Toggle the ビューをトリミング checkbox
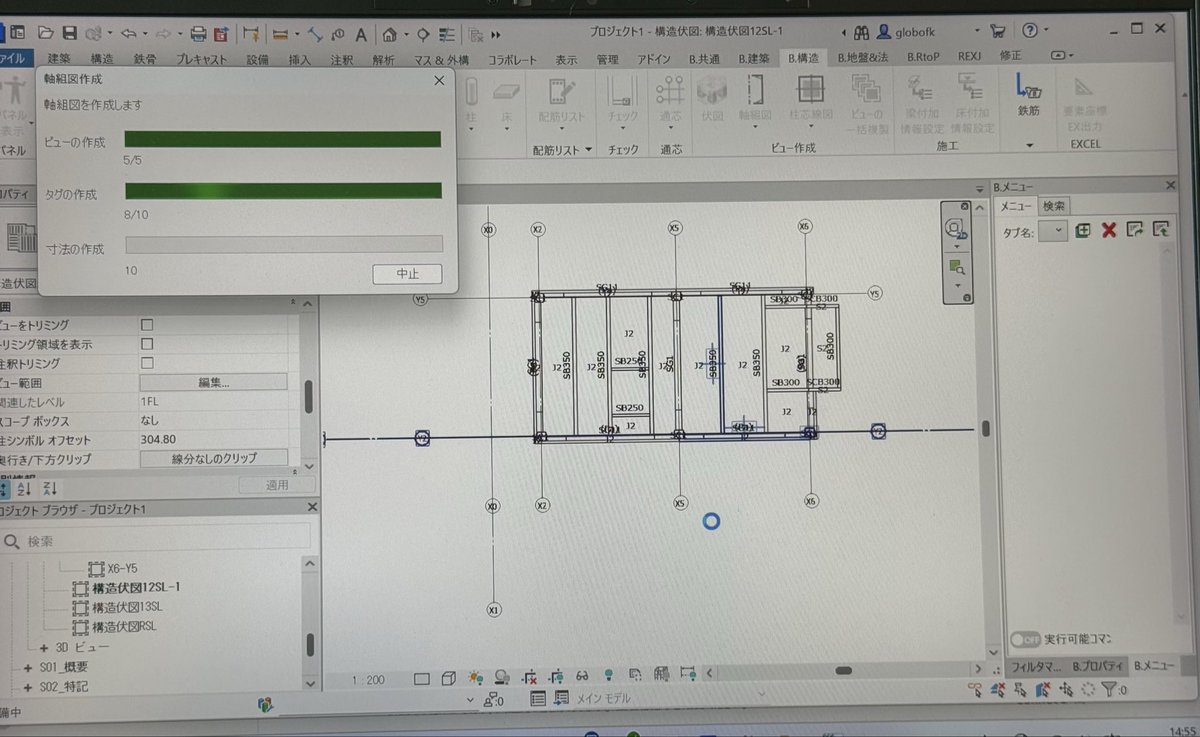Image resolution: width=1200 pixels, height=737 pixels. tap(147, 325)
